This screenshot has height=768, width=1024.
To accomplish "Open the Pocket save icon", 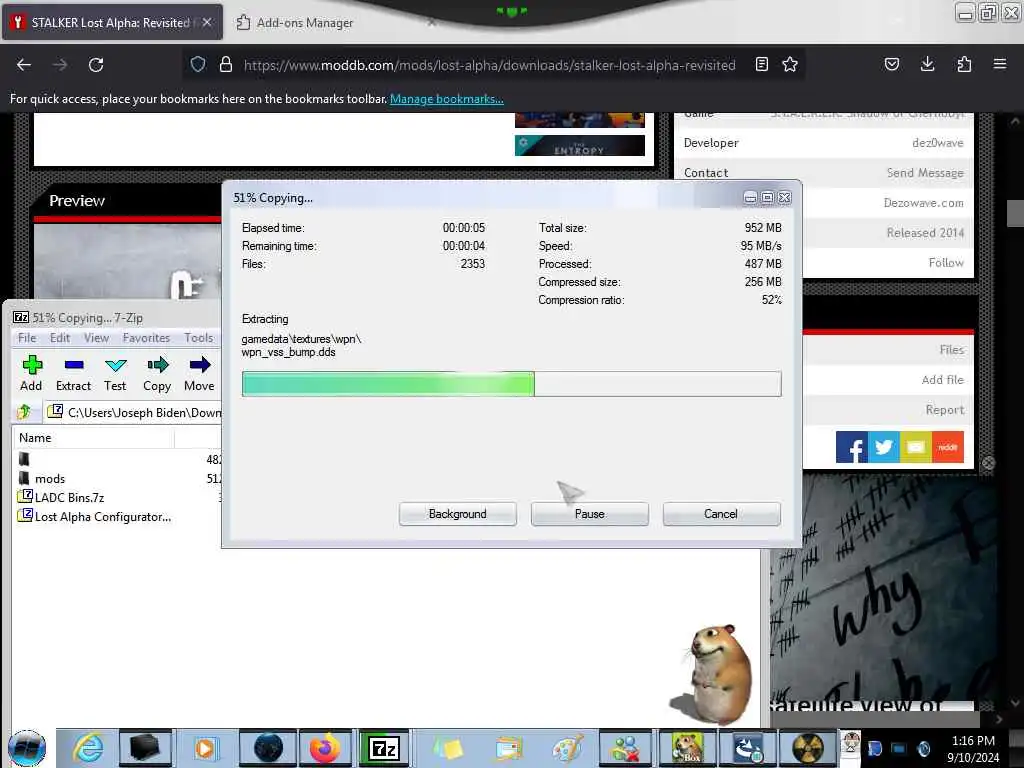I will (891, 65).
